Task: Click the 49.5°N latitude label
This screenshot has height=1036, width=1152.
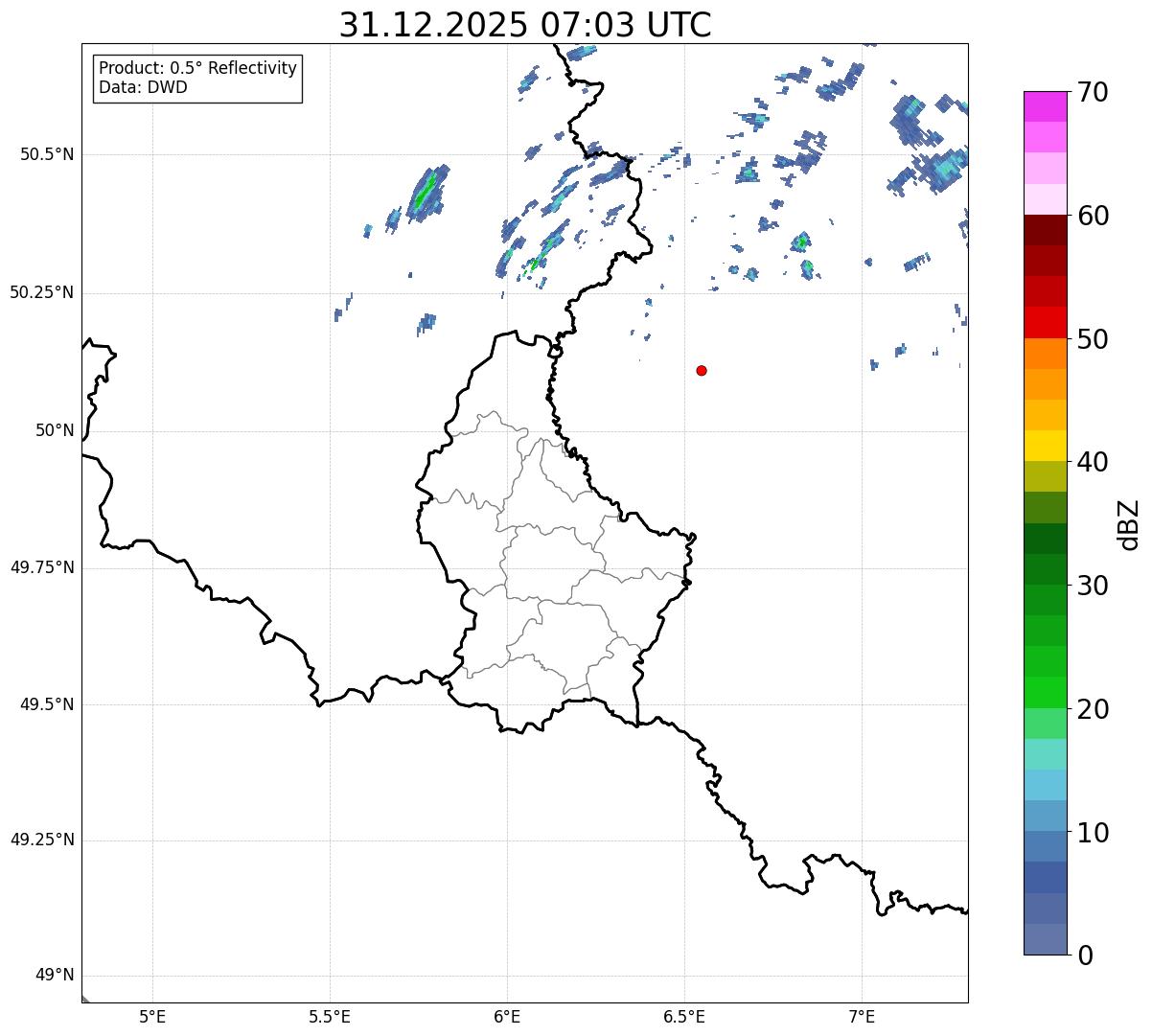Action: [47, 704]
